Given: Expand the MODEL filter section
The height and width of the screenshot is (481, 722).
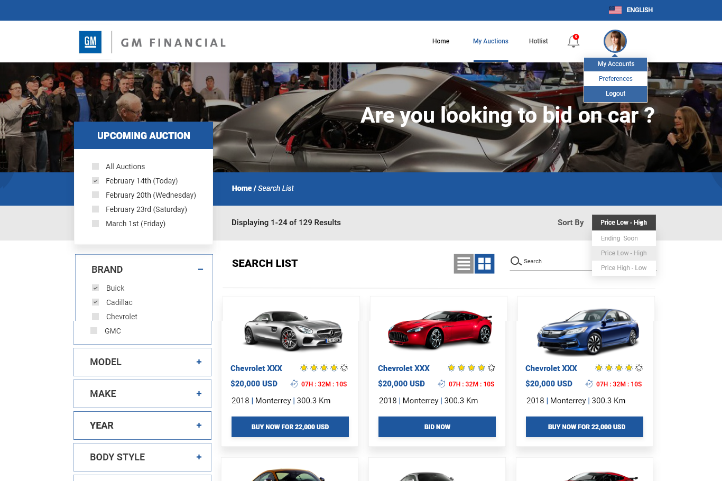Looking at the screenshot, I should [199, 362].
